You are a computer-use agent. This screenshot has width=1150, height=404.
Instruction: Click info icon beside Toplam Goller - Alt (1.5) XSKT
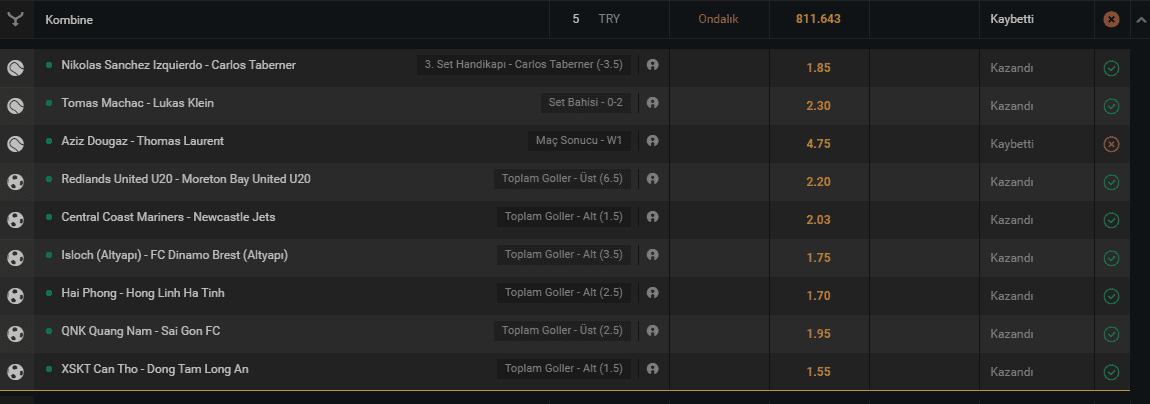653,368
